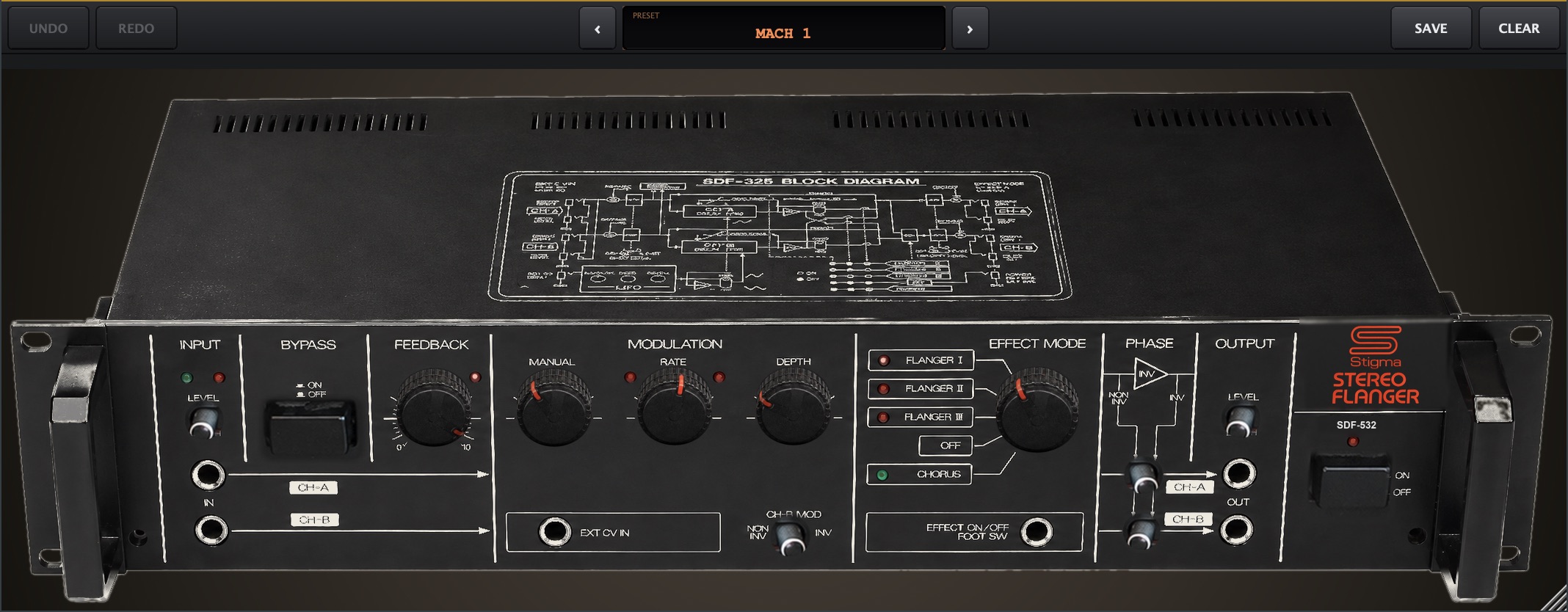
Task: Select FLANGER II effect mode
Action: tap(921, 388)
